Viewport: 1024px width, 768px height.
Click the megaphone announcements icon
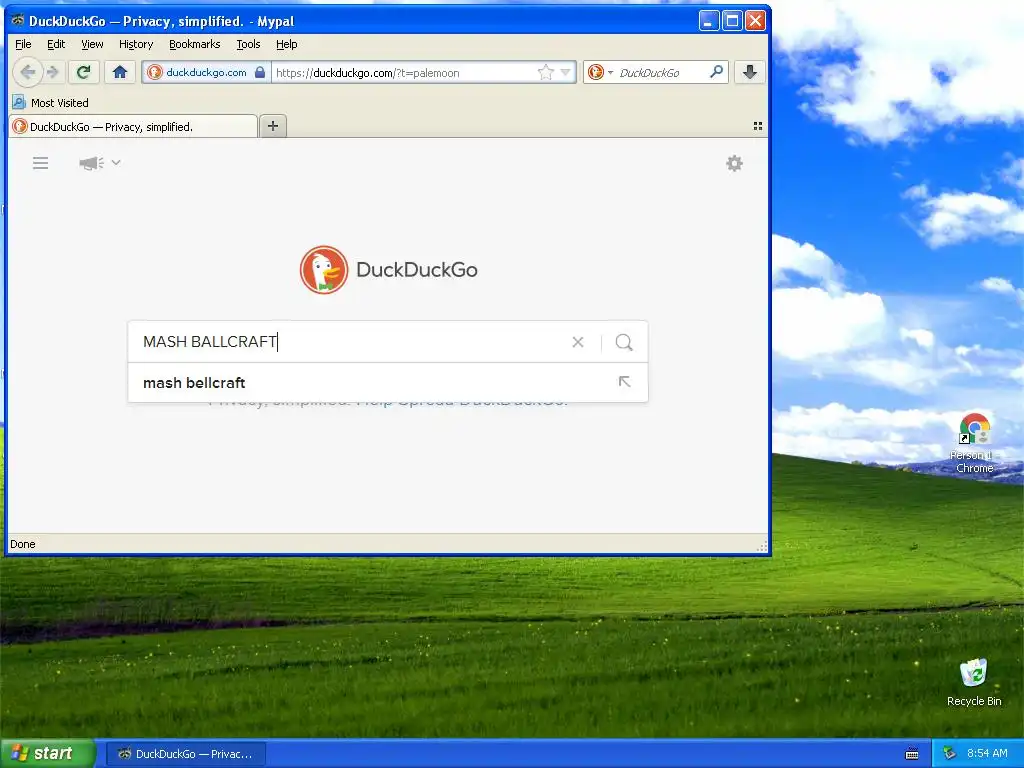click(91, 163)
